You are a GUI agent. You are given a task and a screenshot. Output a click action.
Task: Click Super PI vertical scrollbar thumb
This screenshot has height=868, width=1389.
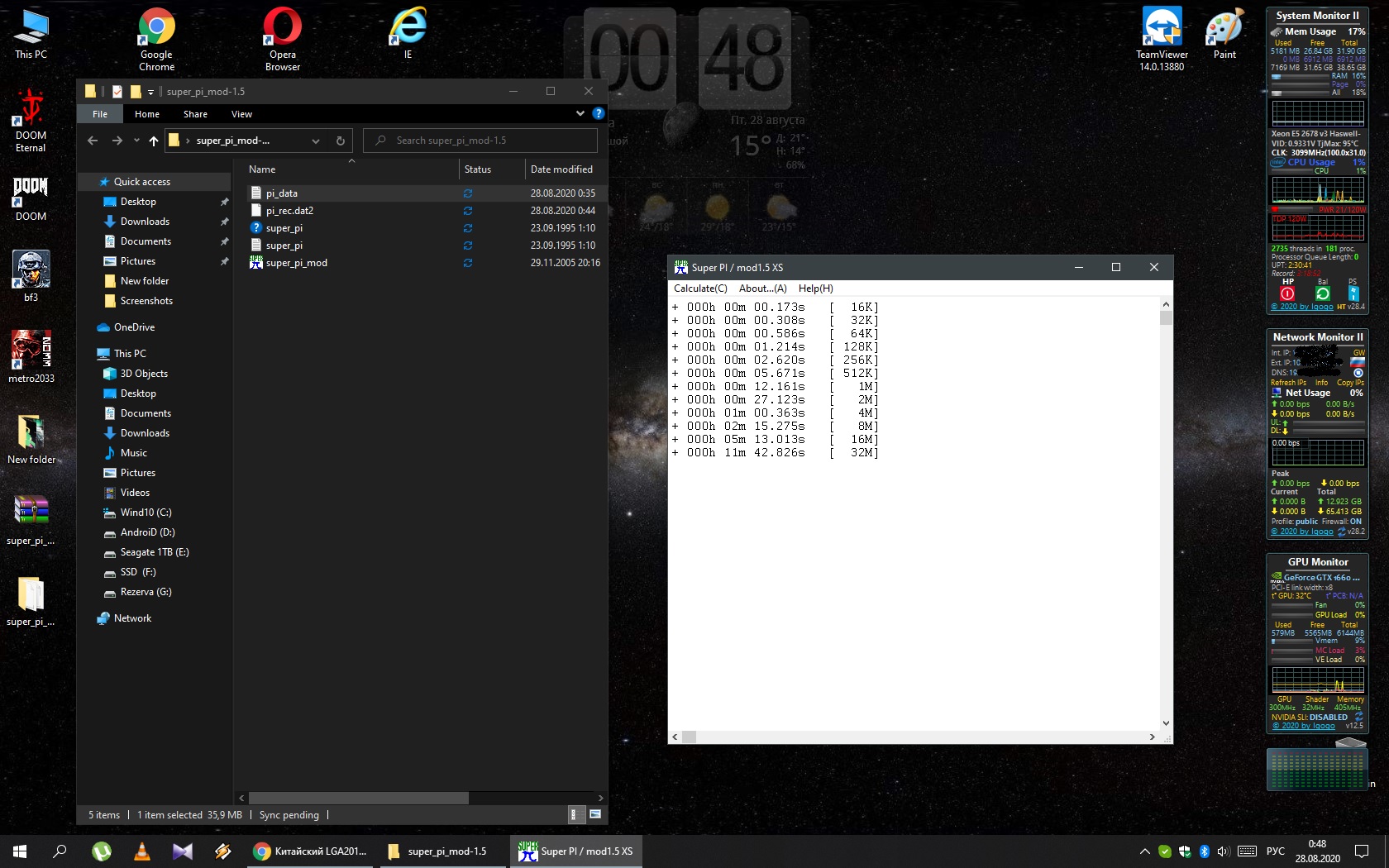click(x=1166, y=318)
